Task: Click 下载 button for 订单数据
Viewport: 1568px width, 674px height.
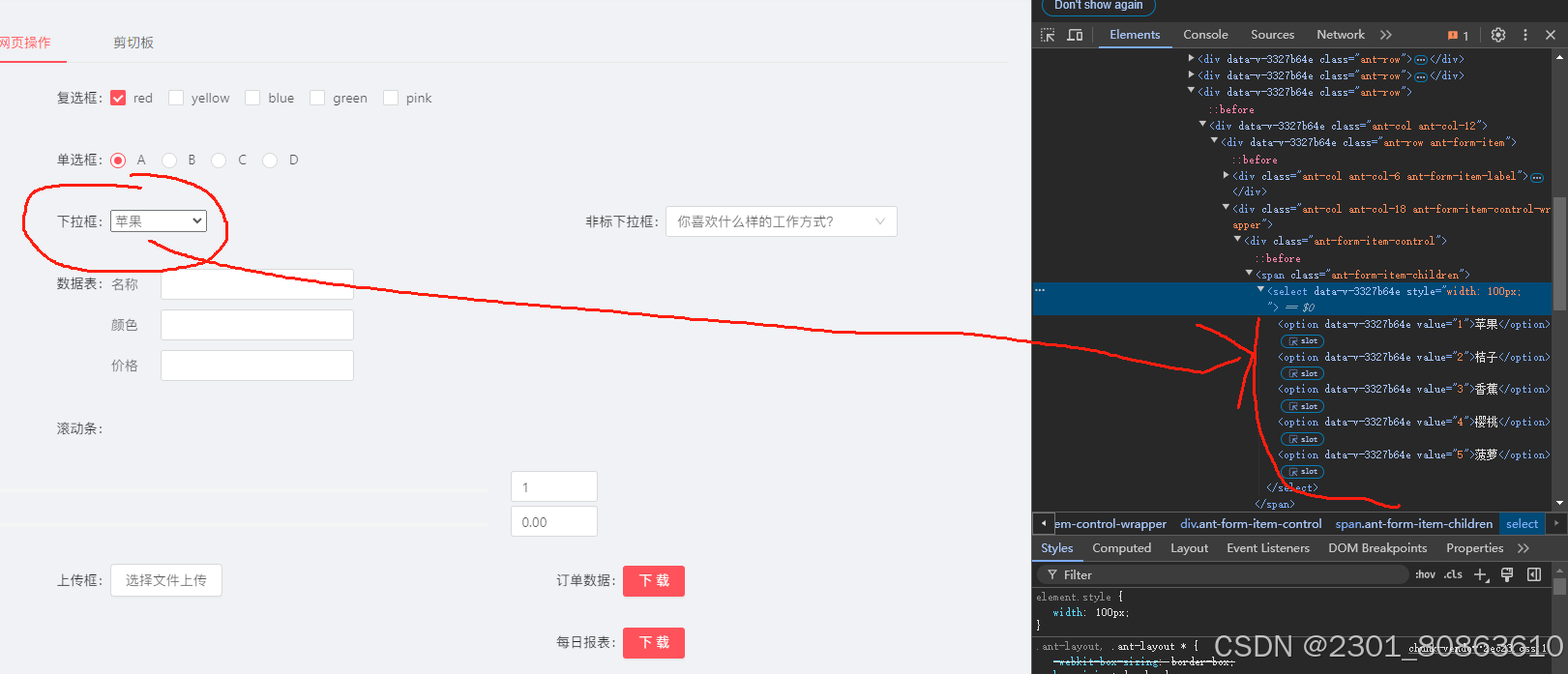Action: [654, 580]
